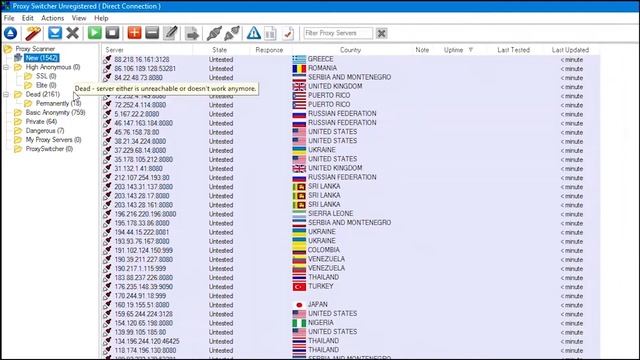Screen dimensions: 640x360
Task: Click the document with red checkmark icon
Action: pos(288,33)
